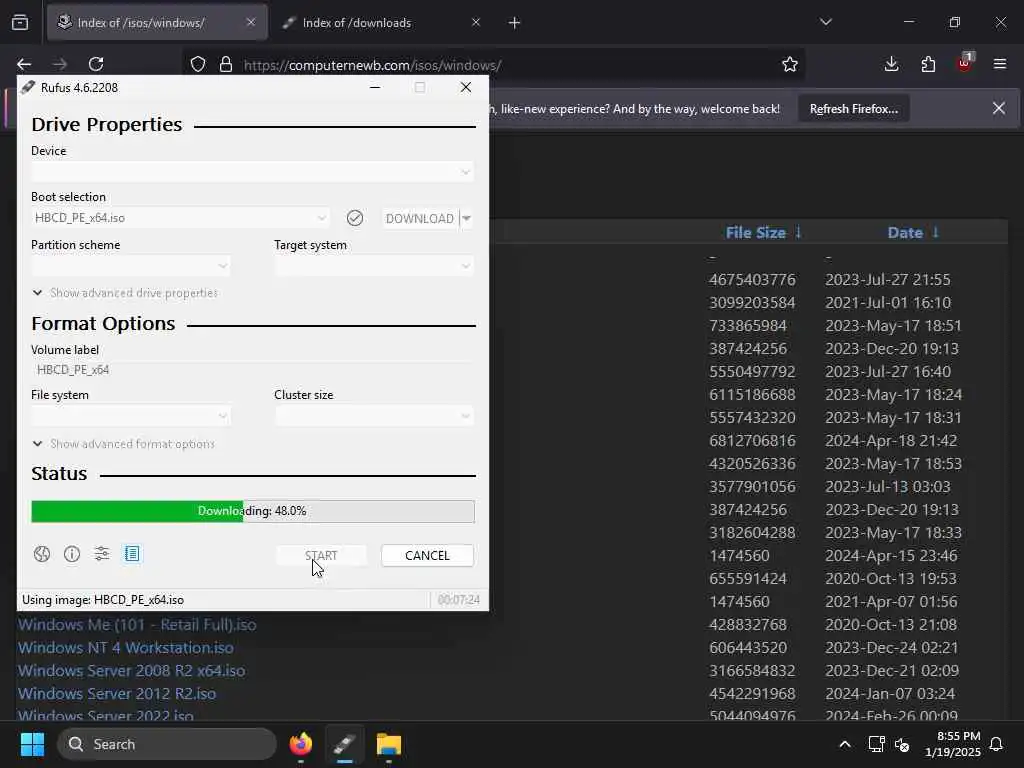1024x768 pixels.
Task: Open the Rufus About info icon
Action: coord(72,554)
